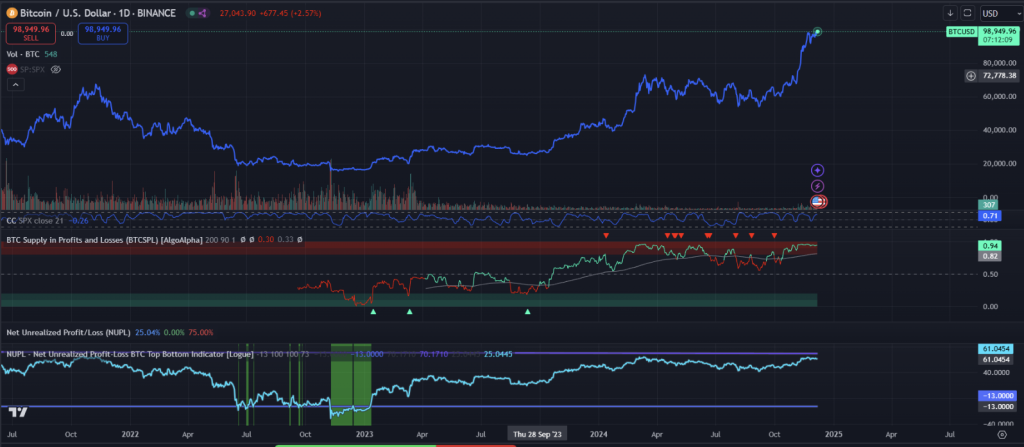
Task: Click the purple star event icon
Action: (x=817, y=170)
